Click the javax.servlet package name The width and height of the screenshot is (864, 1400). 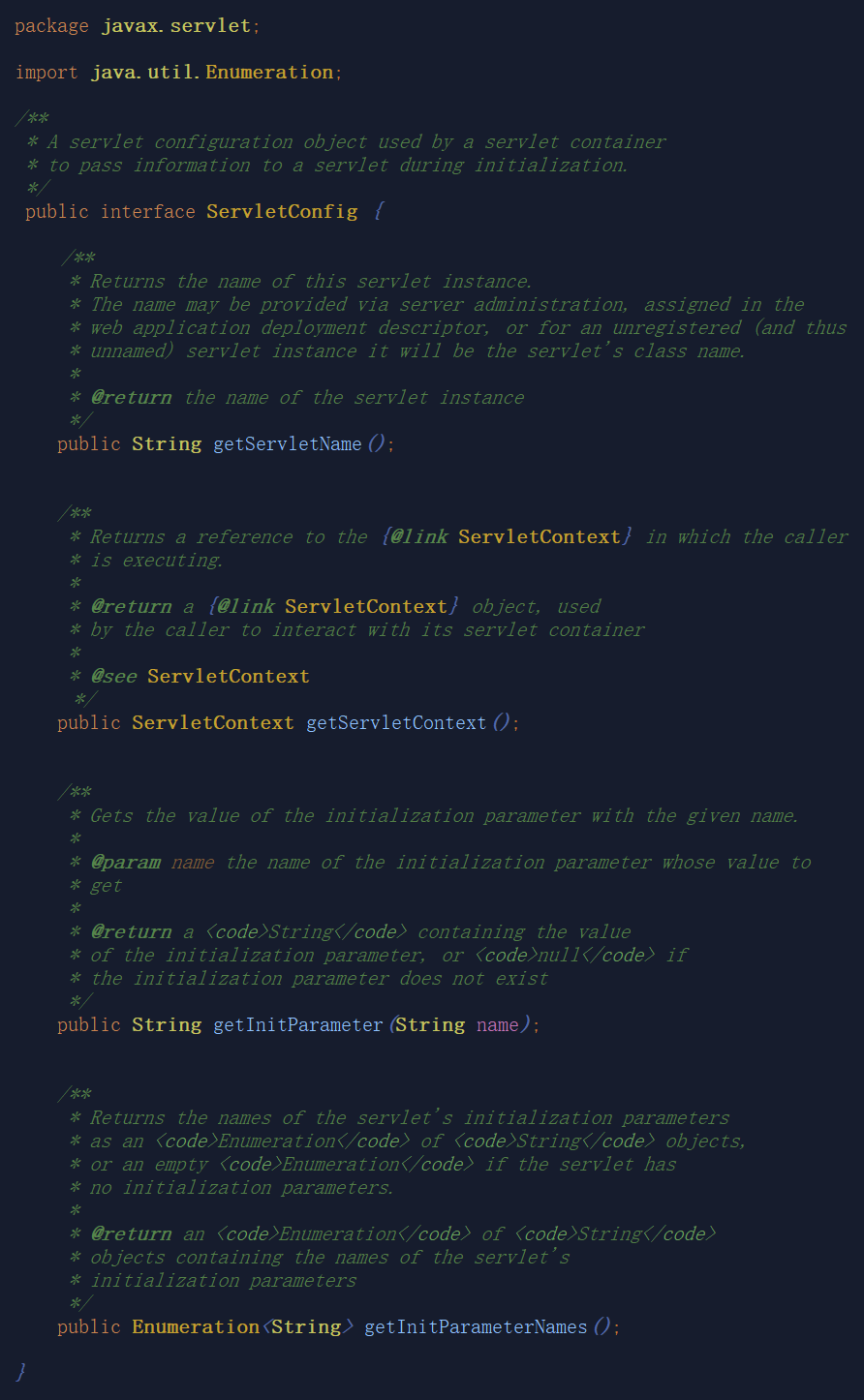tap(177, 25)
